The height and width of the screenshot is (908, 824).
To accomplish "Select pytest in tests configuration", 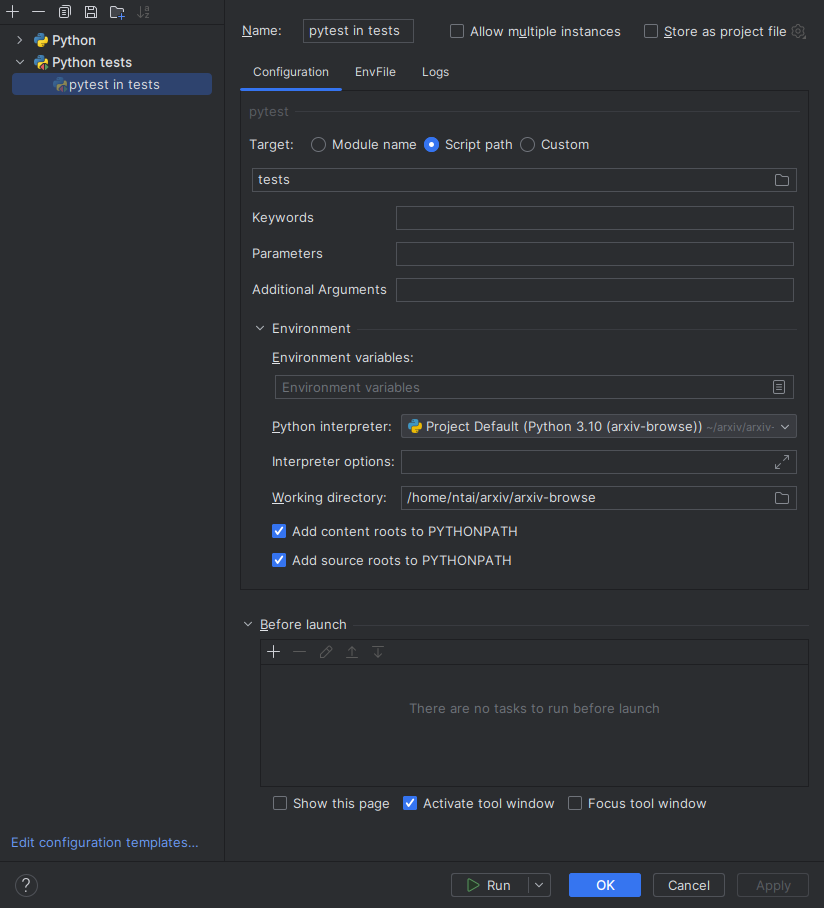I will (112, 85).
